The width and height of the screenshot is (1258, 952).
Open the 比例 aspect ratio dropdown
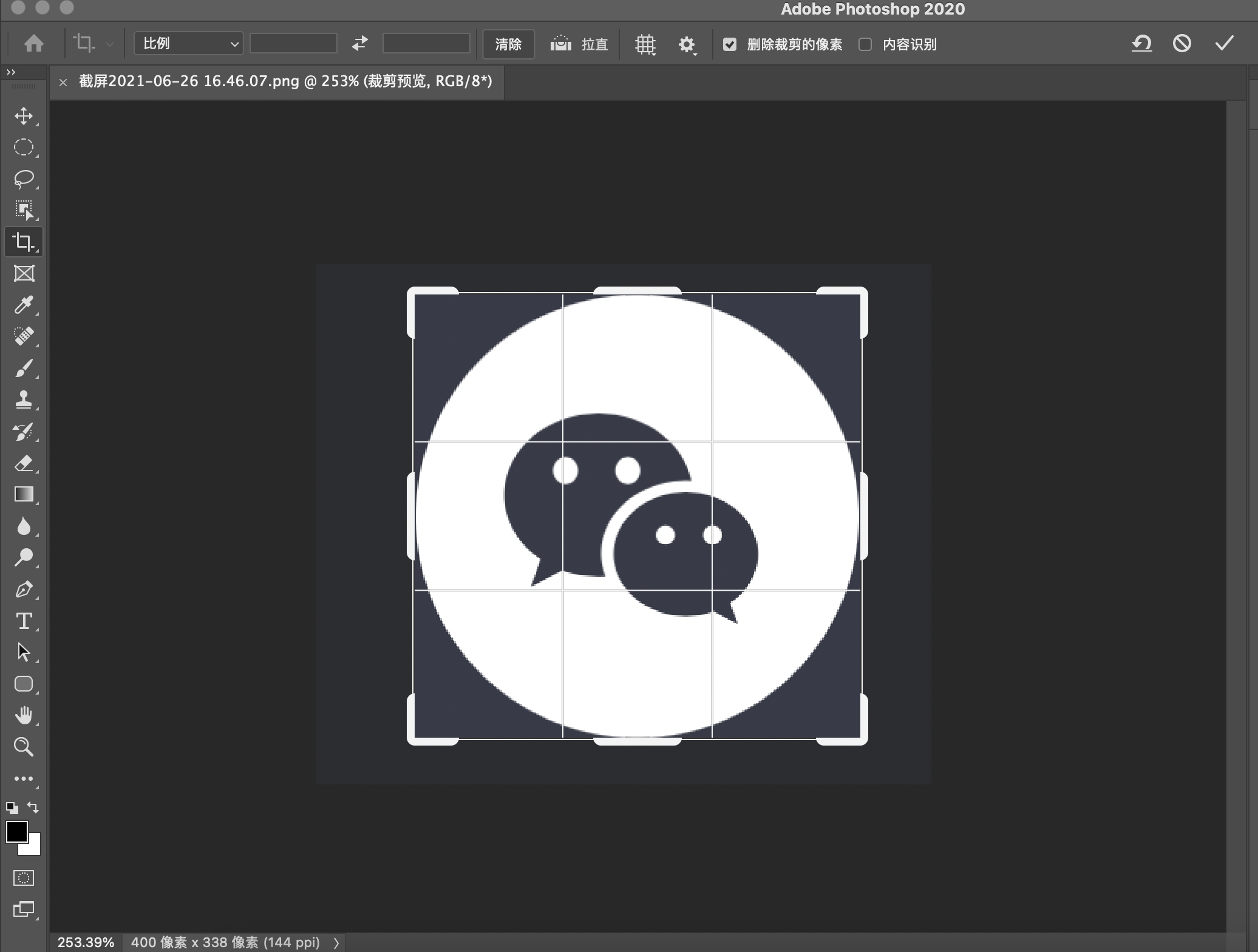coord(188,44)
